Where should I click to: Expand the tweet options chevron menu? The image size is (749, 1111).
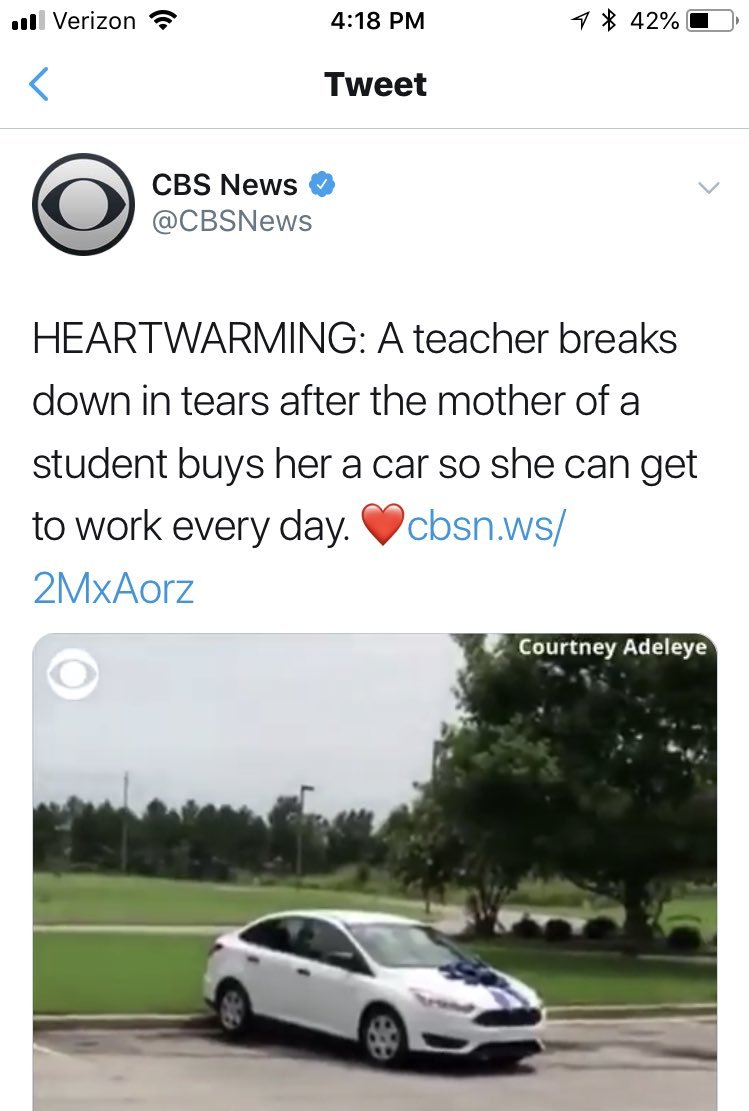tap(708, 188)
